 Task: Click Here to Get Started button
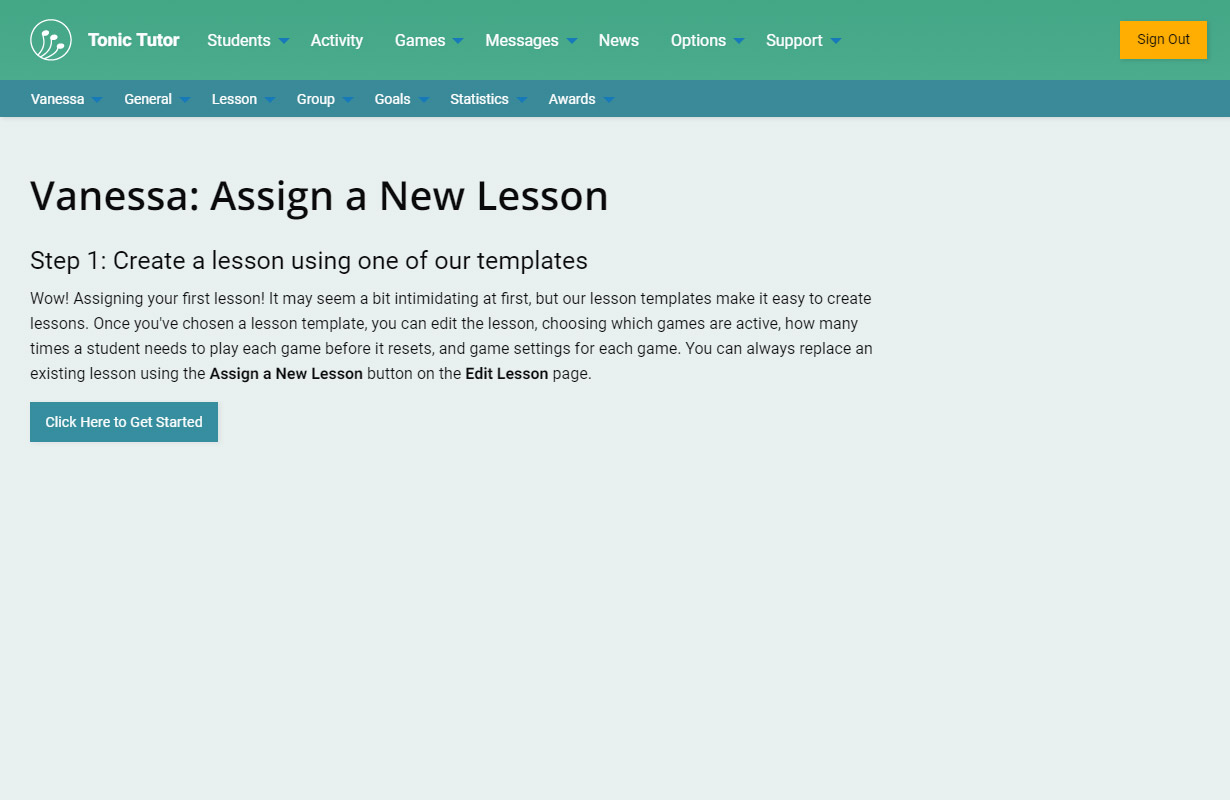(x=124, y=422)
